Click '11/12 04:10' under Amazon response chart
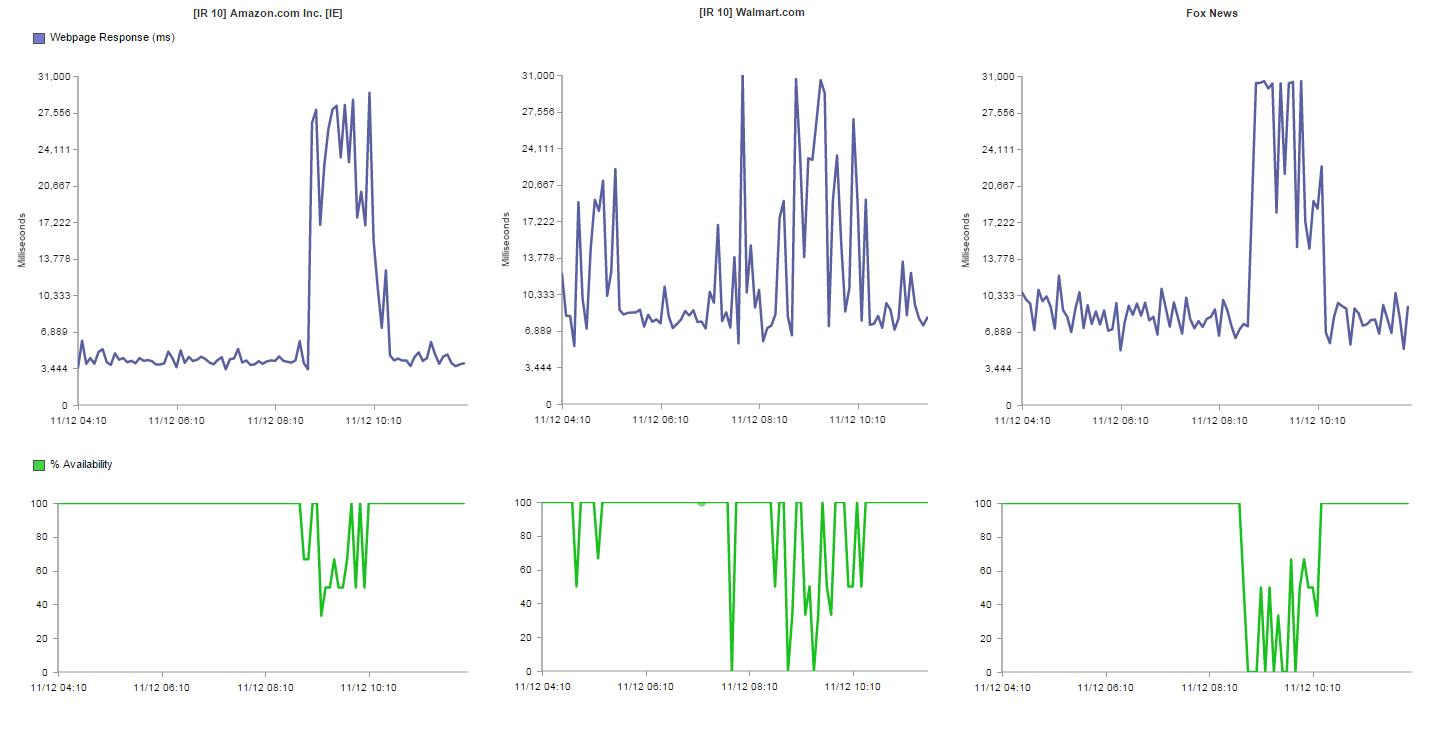1431x734 pixels. 78,421
